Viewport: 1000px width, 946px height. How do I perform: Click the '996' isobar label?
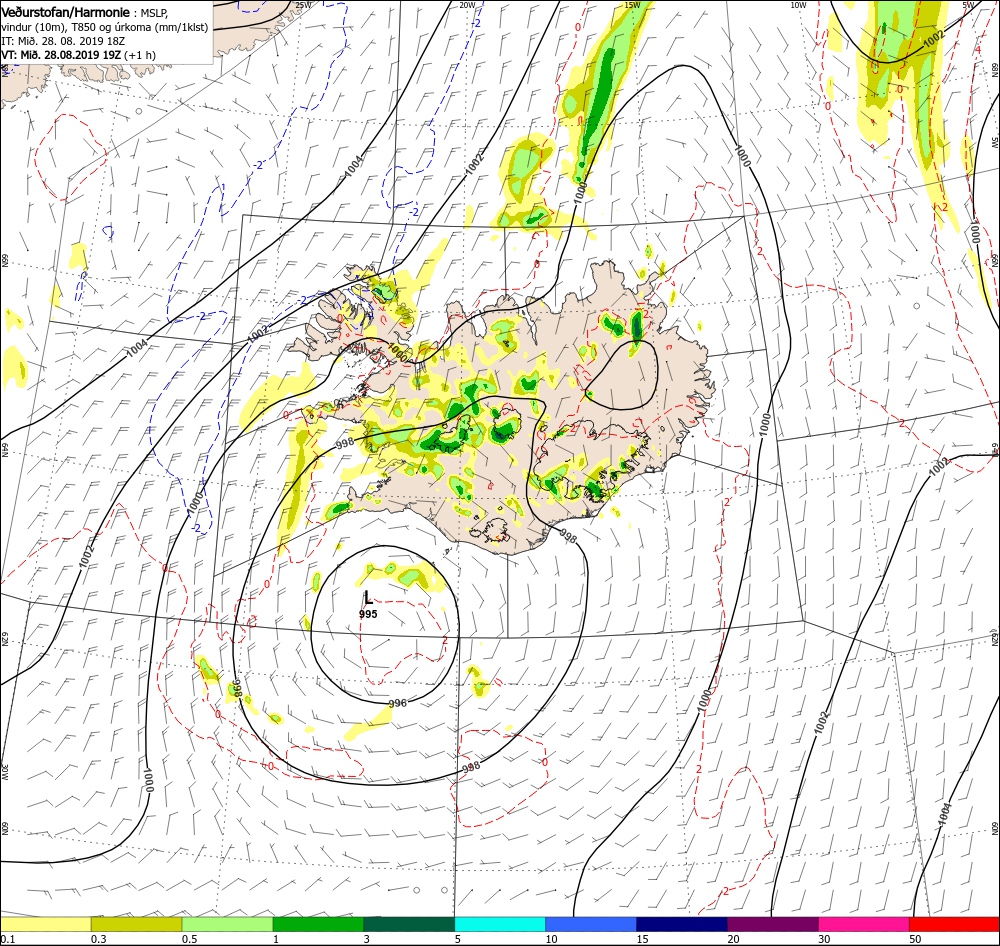tap(397, 703)
